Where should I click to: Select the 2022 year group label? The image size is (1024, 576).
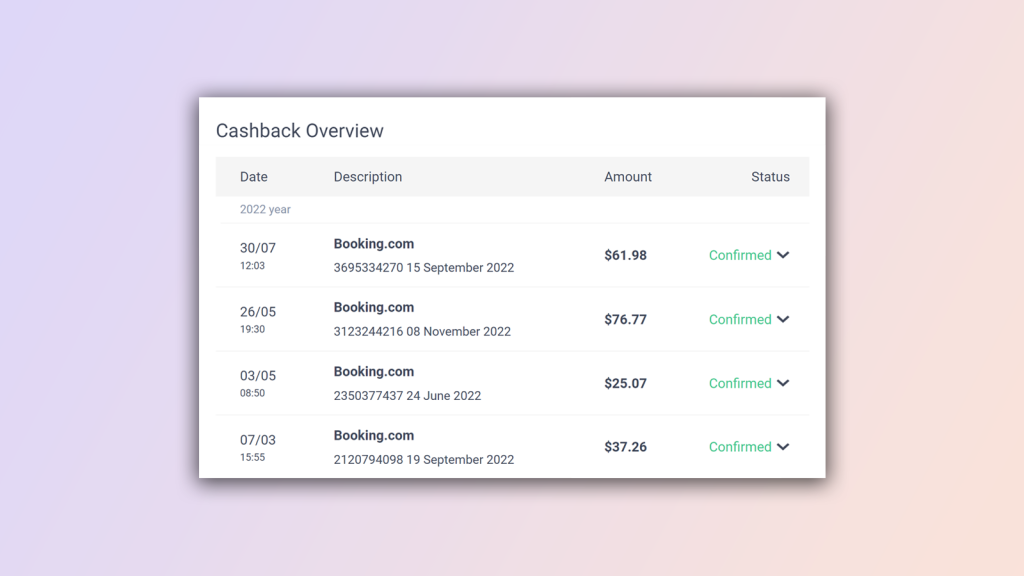coord(265,210)
